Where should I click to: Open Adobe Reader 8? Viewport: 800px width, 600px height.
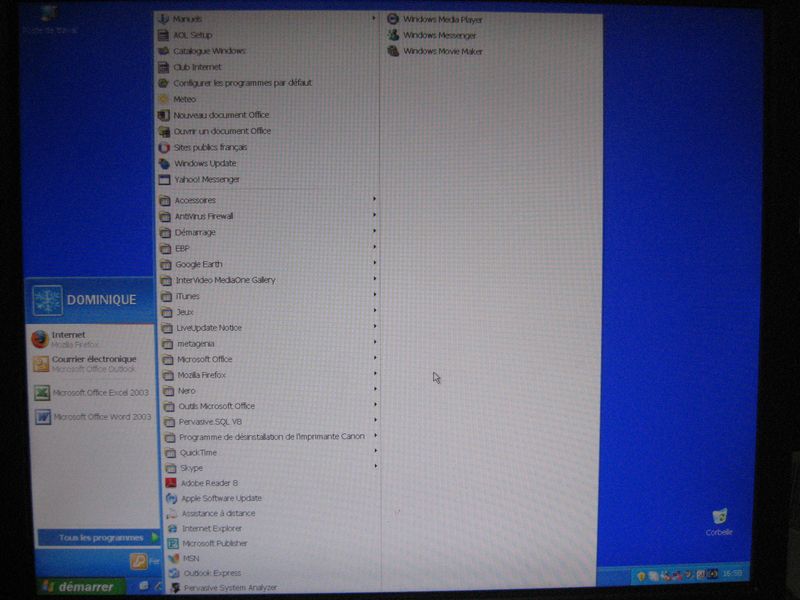click(x=202, y=483)
